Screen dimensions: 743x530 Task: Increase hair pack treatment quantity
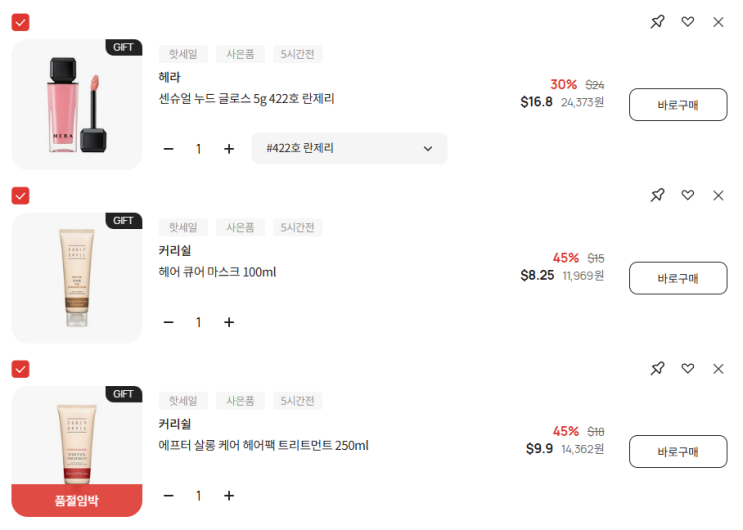tap(229, 496)
